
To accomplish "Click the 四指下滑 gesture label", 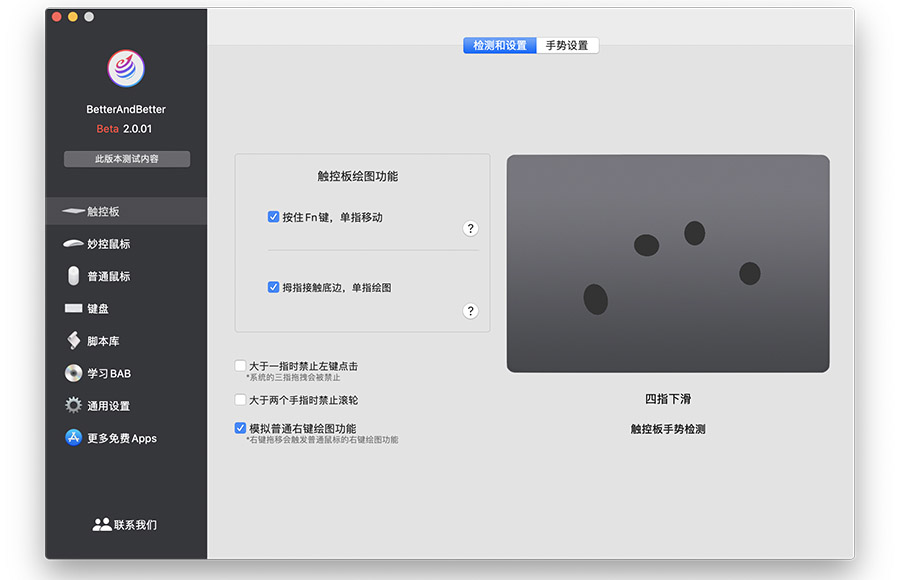I will coord(668,399).
